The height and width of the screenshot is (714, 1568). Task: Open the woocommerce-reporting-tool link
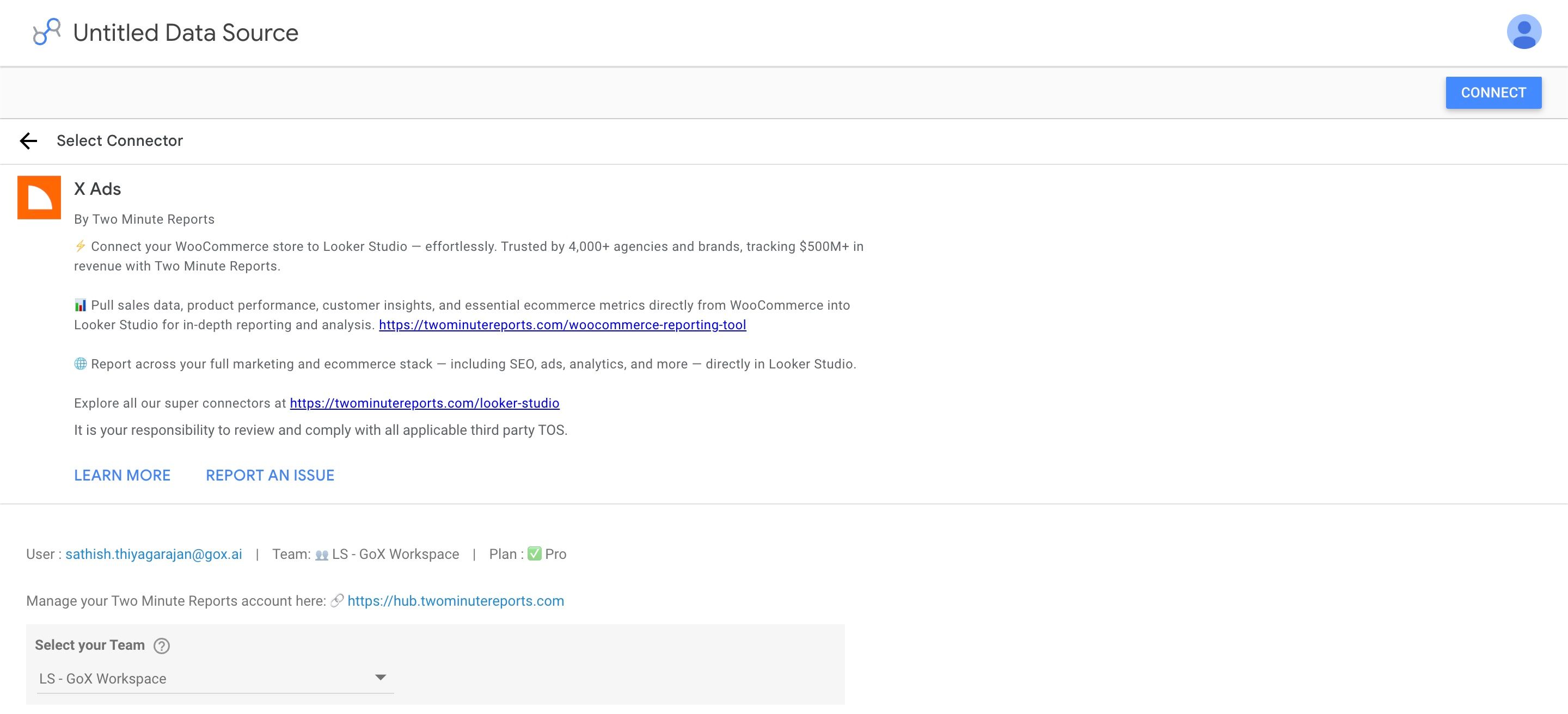point(562,325)
